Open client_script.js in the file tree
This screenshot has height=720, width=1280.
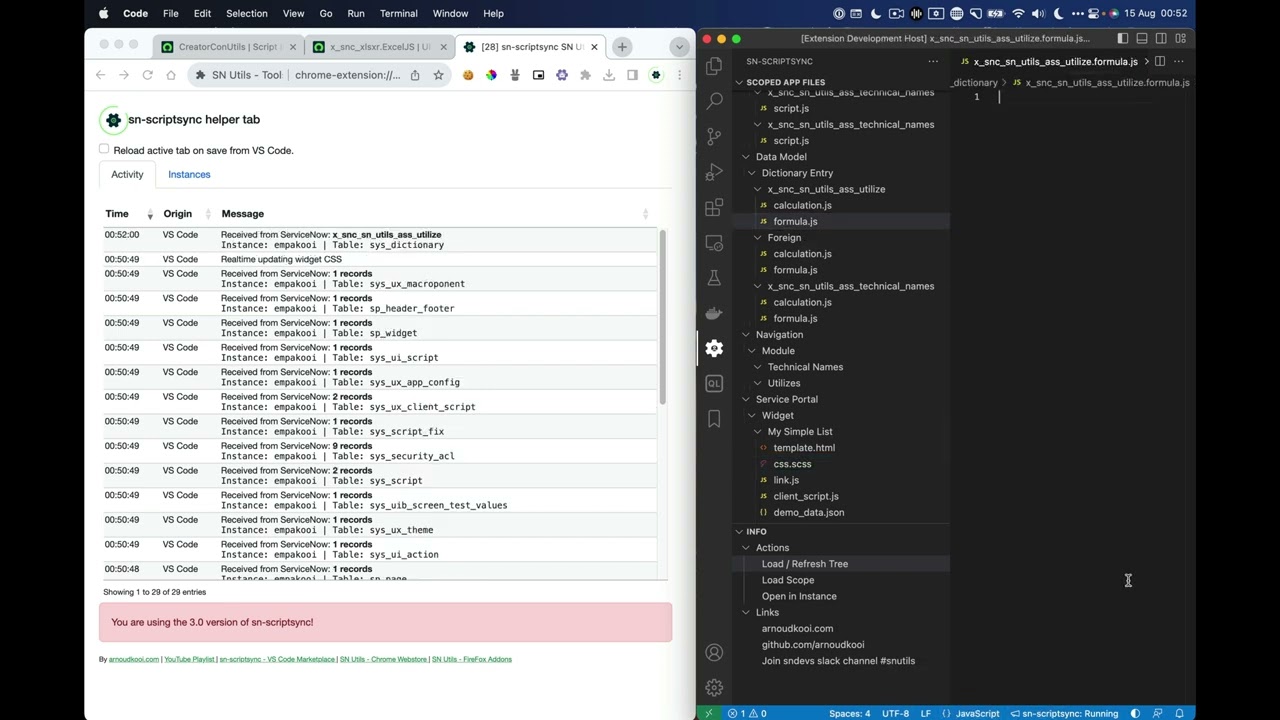click(806, 496)
